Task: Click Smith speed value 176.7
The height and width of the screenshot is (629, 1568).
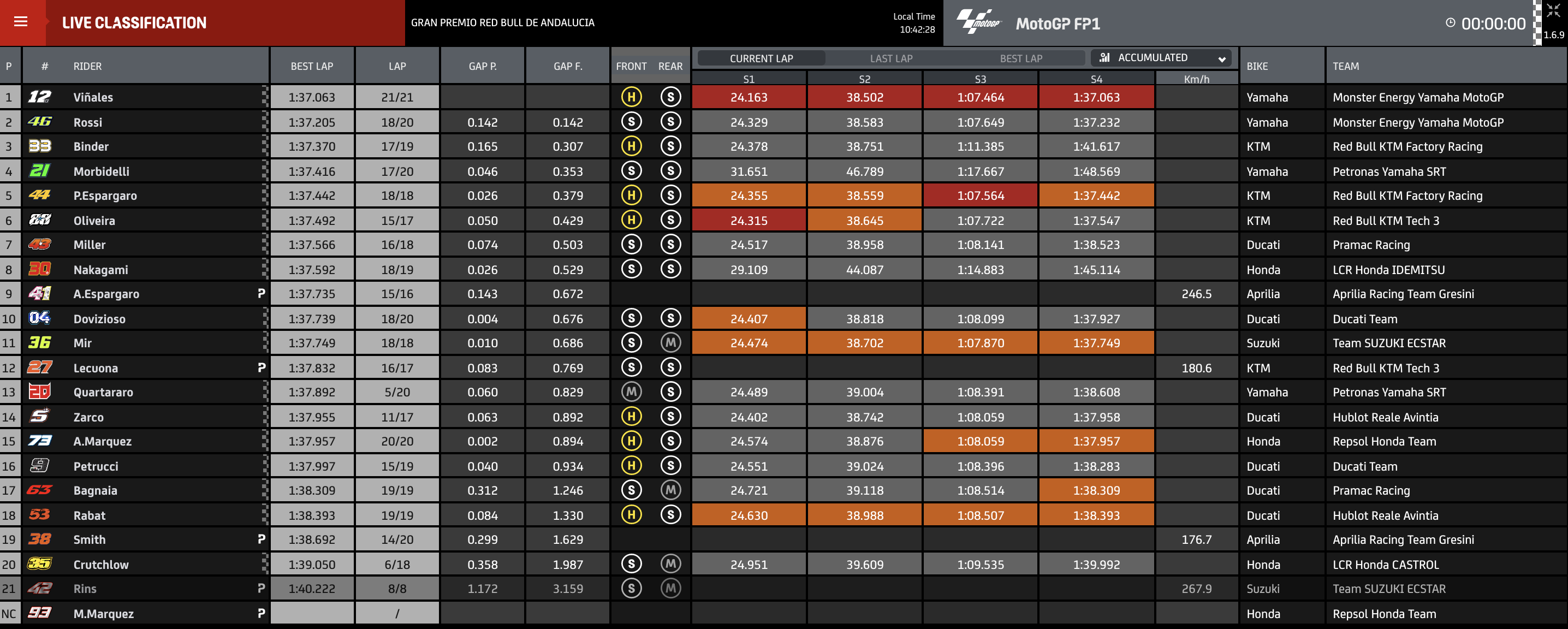Action: click(1196, 539)
